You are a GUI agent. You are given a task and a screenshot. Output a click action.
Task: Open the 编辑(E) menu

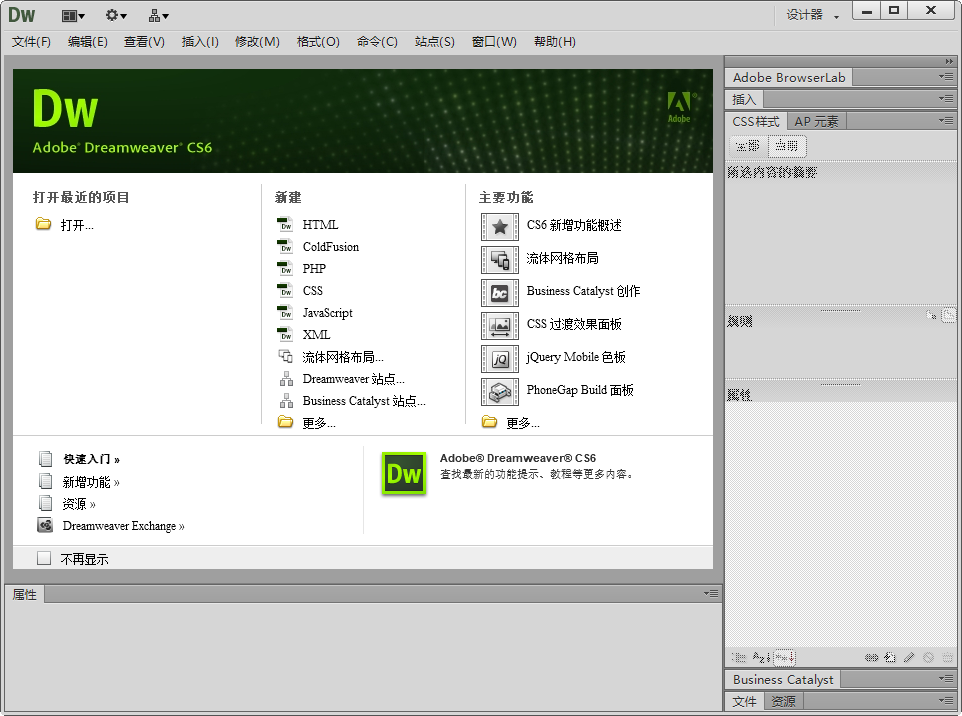pos(88,42)
